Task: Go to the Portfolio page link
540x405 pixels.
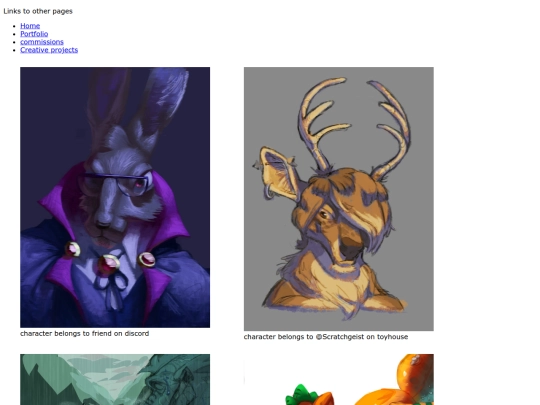Action: click(x=34, y=34)
